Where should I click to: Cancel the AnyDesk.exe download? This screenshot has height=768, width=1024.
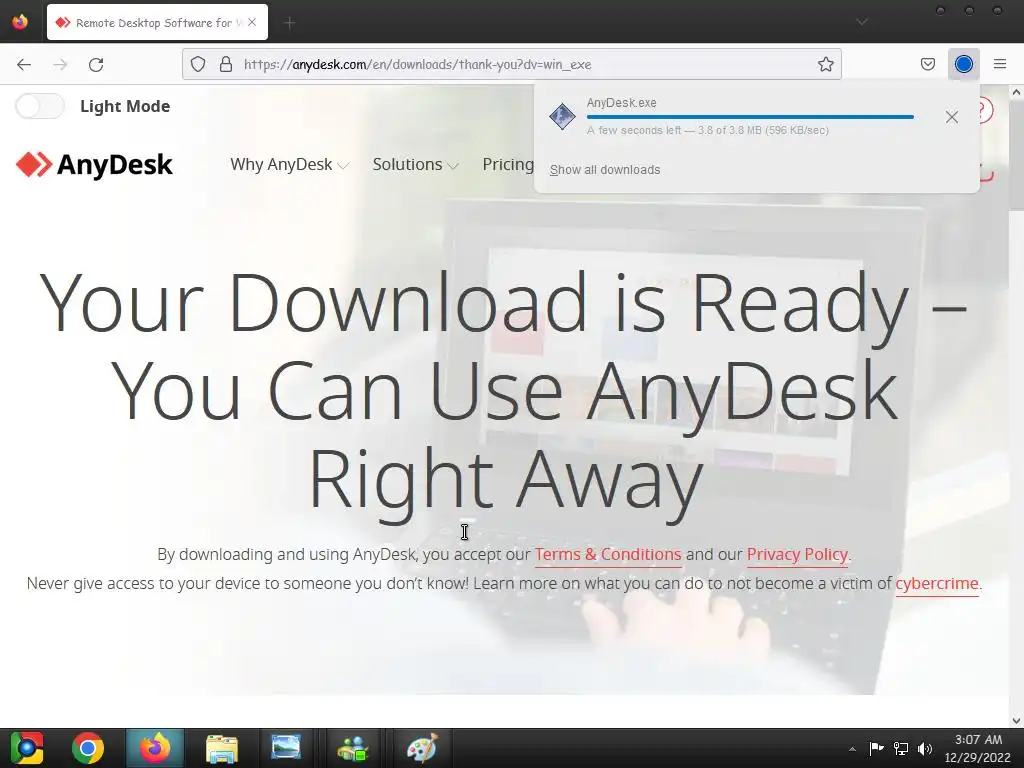(952, 117)
